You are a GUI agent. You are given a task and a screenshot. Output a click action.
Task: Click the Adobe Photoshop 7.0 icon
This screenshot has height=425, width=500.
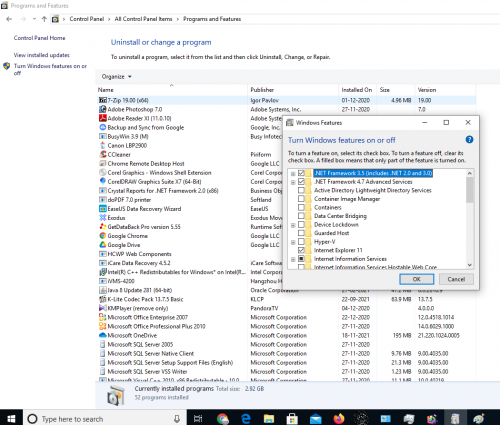click(103, 109)
